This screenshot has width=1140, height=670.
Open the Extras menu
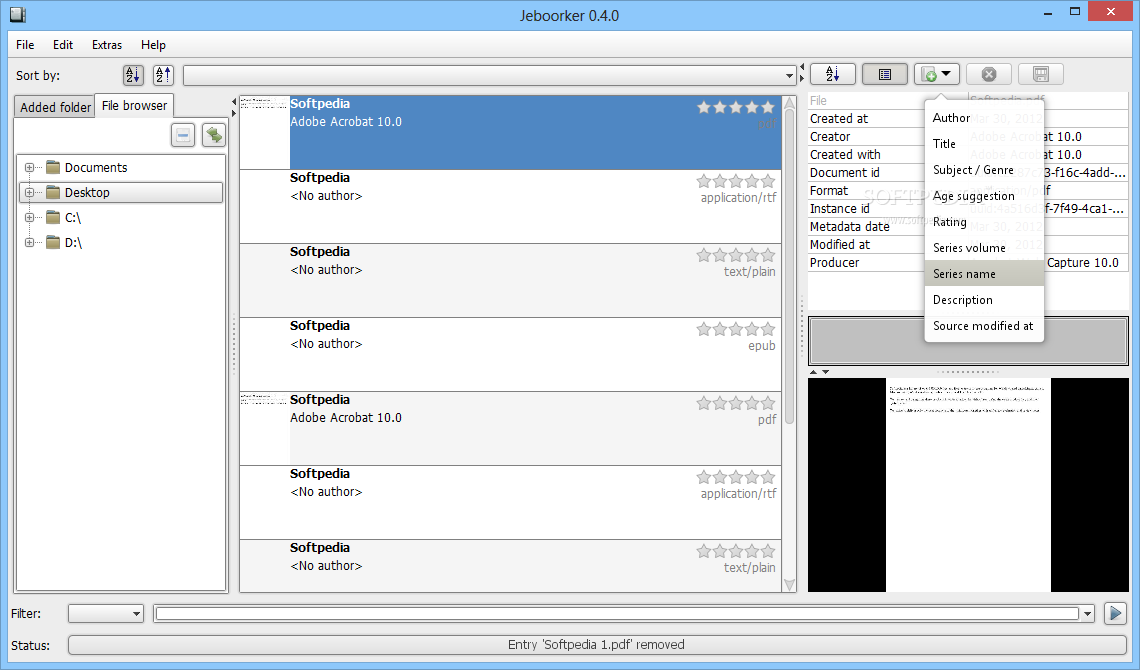(107, 45)
